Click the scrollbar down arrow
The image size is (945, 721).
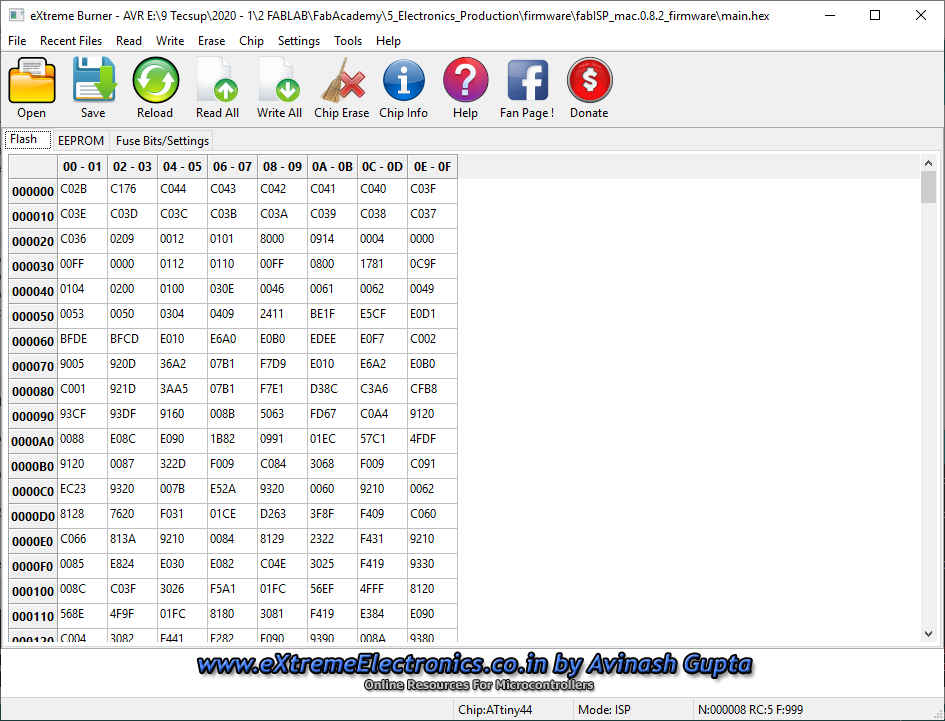(928, 634)
